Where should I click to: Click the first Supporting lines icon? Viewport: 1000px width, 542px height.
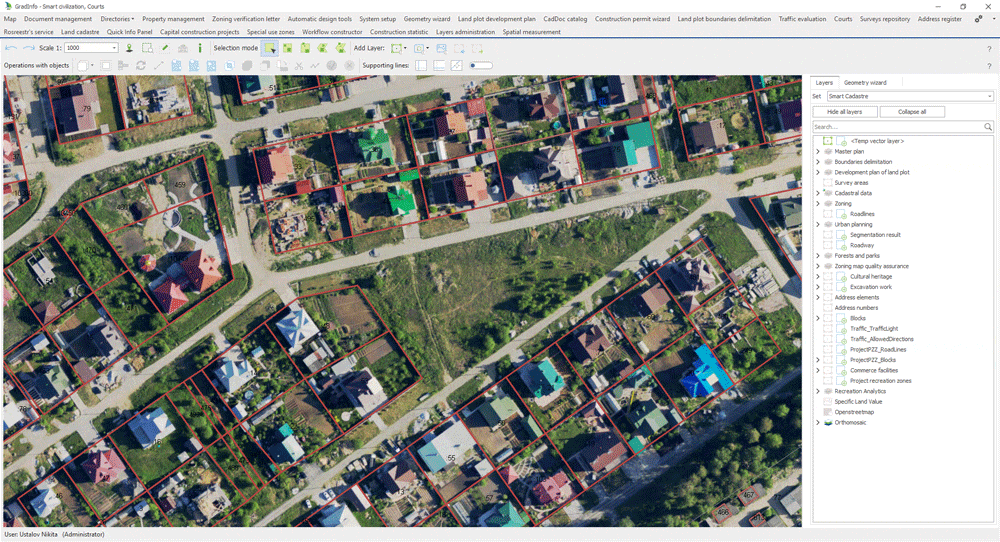coord(421,66)
